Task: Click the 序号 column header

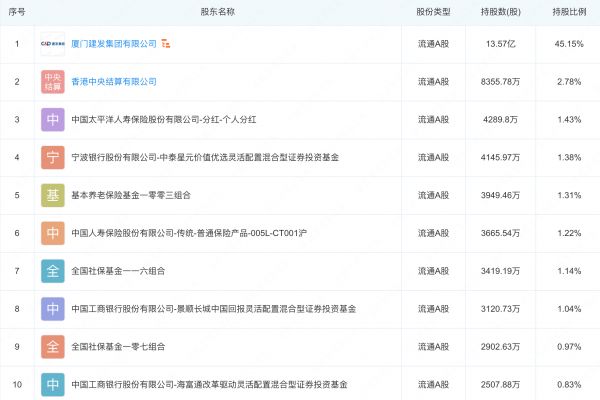Action: click(17, 12)
